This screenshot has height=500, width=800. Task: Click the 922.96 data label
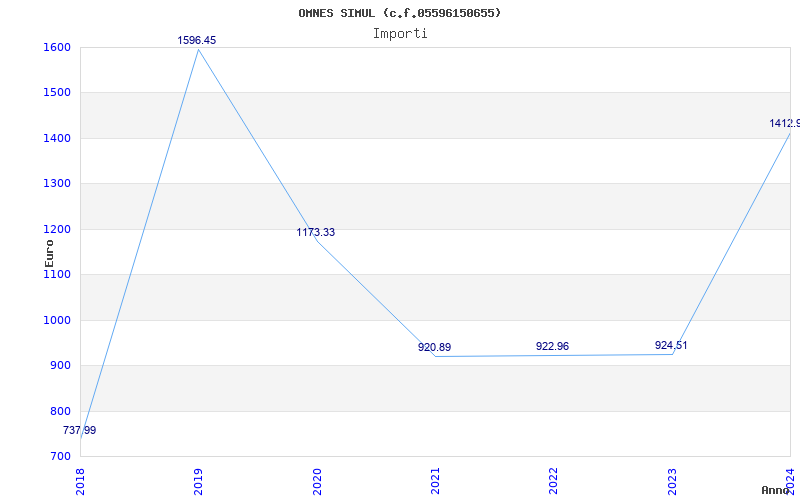[x=553, y=346]
